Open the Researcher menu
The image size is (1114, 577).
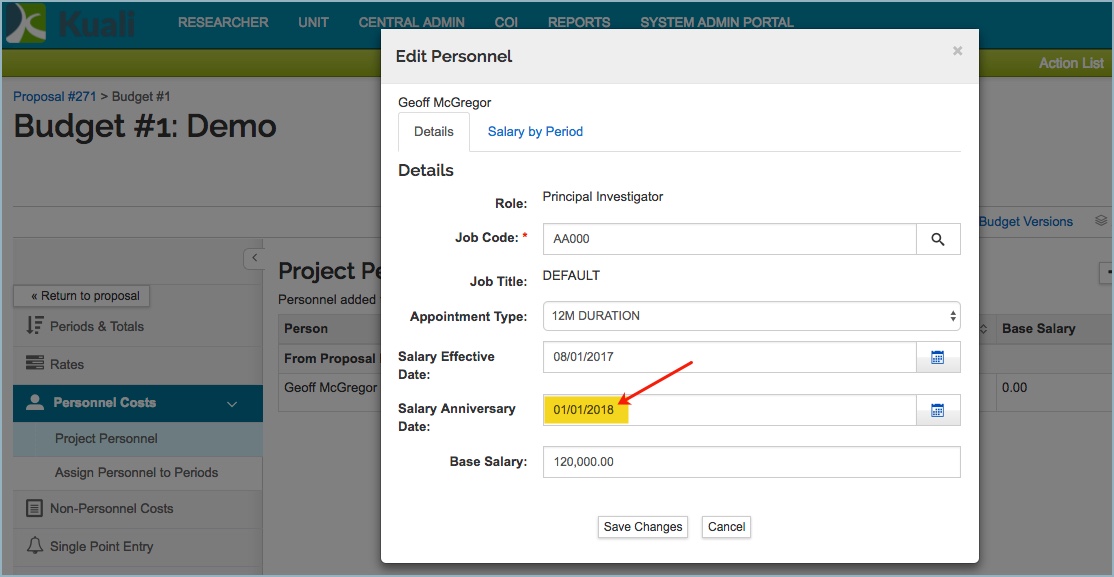pos(223,22)
